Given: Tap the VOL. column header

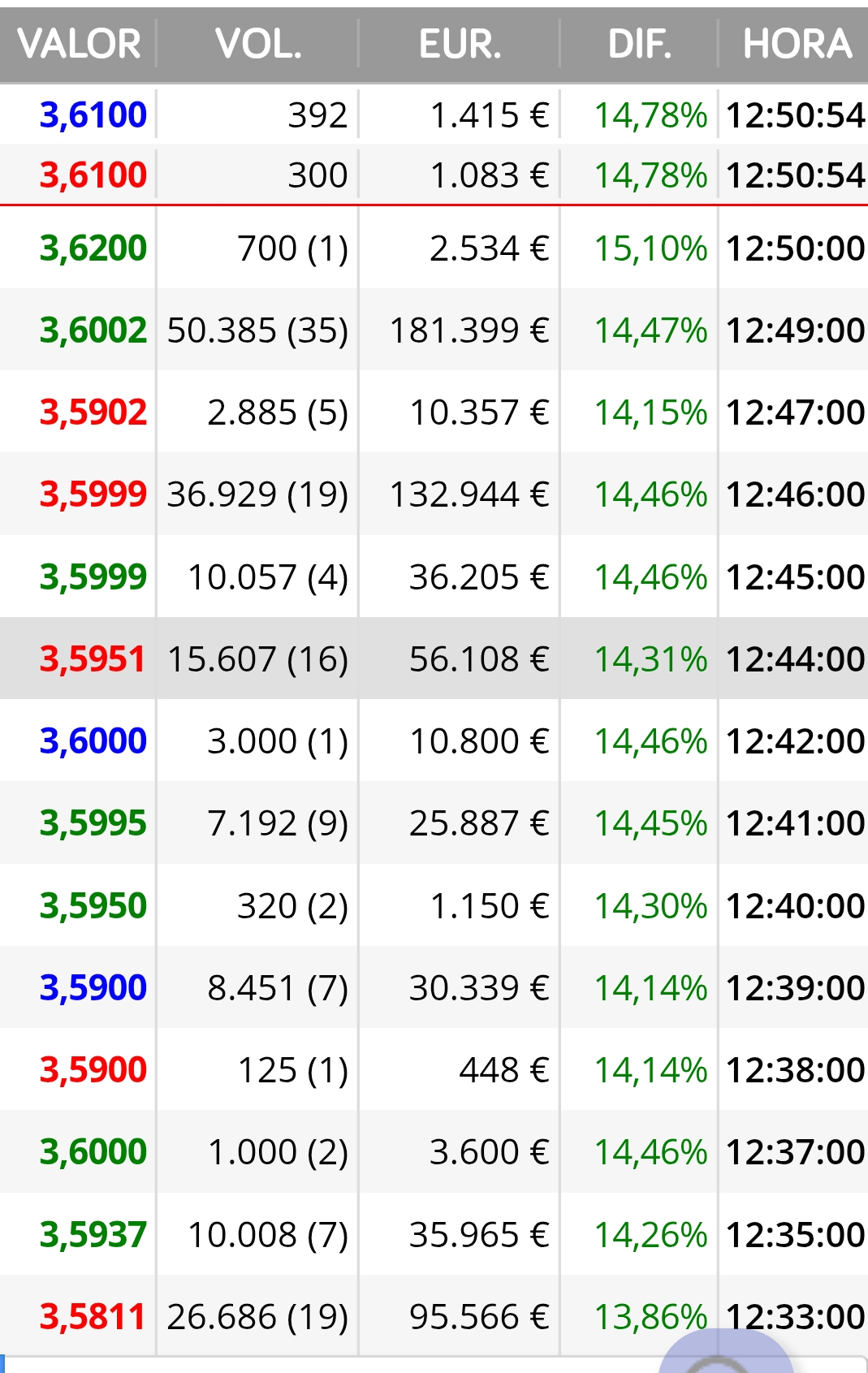Looking at the screenshot, I should [258, 44].
